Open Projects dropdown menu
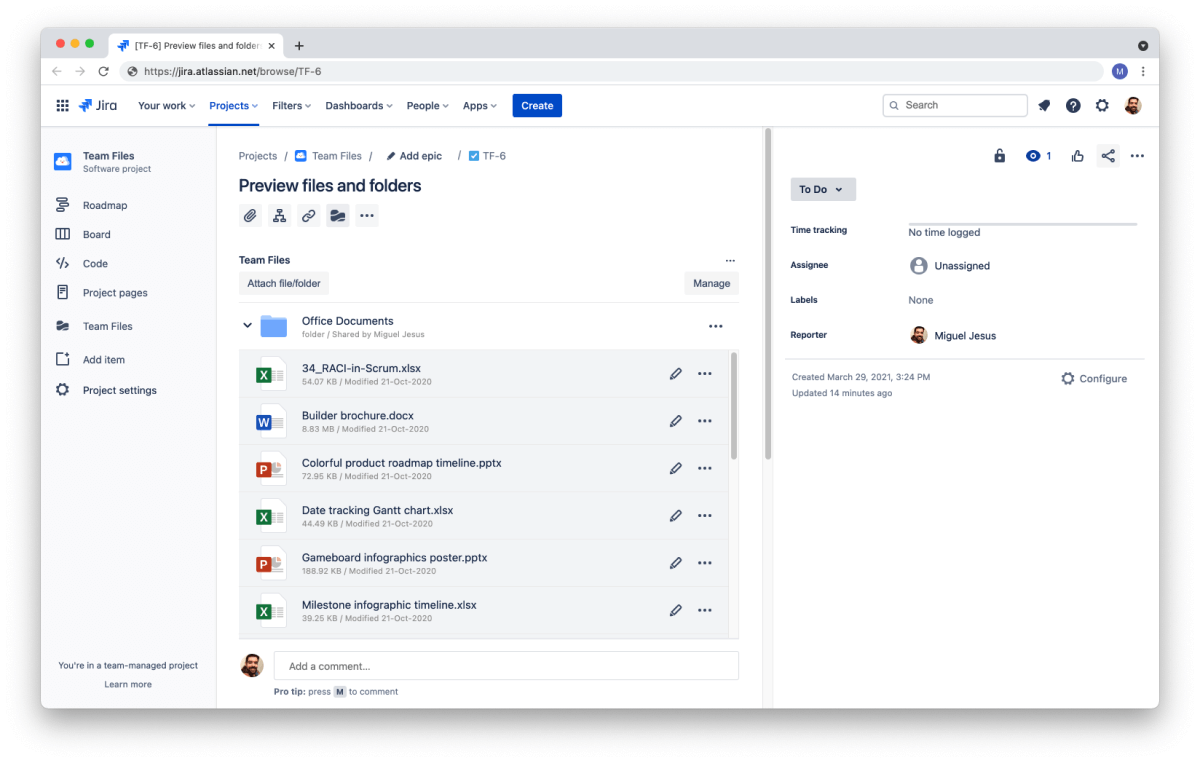This screenshot has width=1200, height=762. pyautogui.click(x=234, y=105)
